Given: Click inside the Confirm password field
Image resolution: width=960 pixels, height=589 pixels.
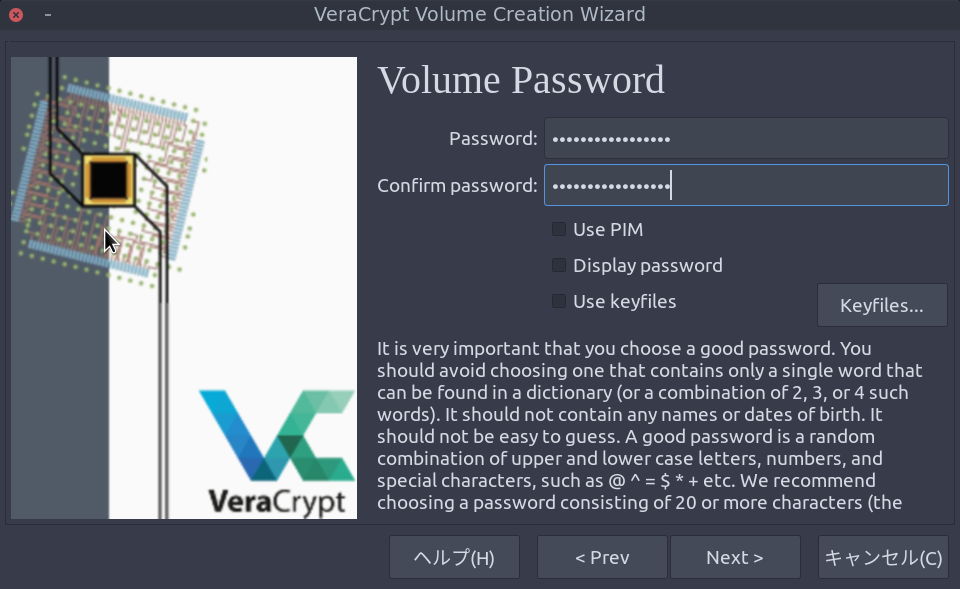Looking at the screenshot, I should [x=745, y=185].
